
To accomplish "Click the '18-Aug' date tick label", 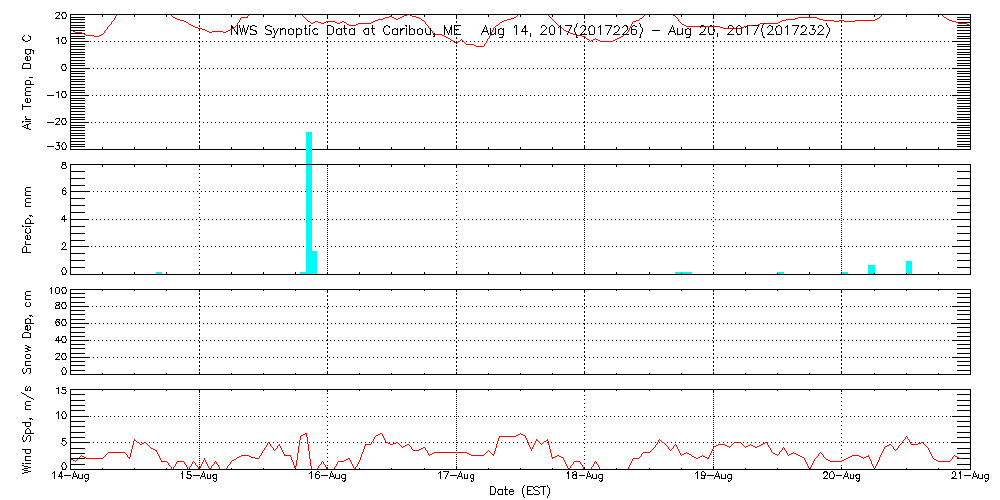I will click(x=584, y=477).
